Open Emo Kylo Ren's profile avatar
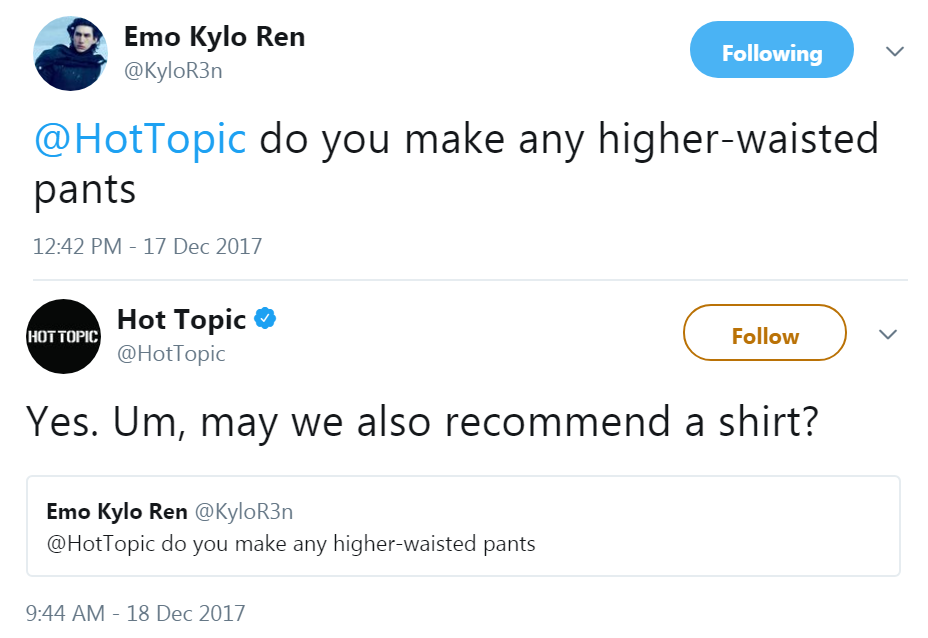 [70, 53]
